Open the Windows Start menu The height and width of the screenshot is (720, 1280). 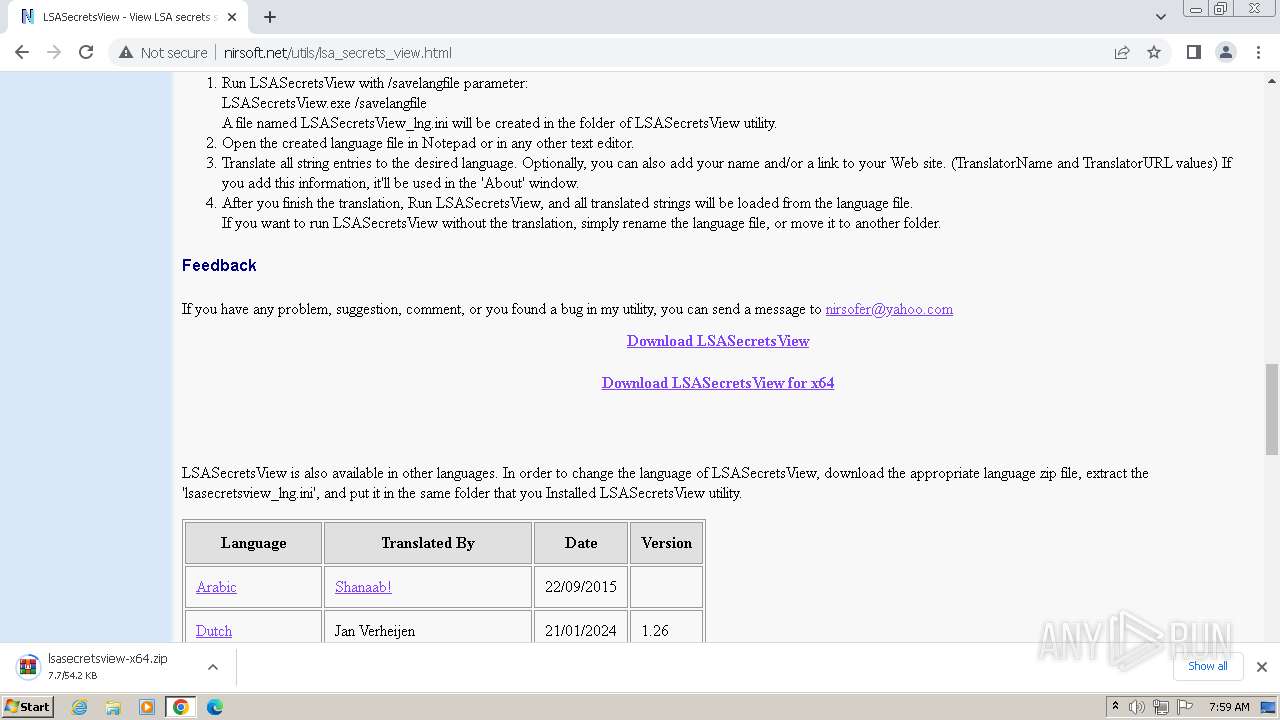click(x=28, y=706)
